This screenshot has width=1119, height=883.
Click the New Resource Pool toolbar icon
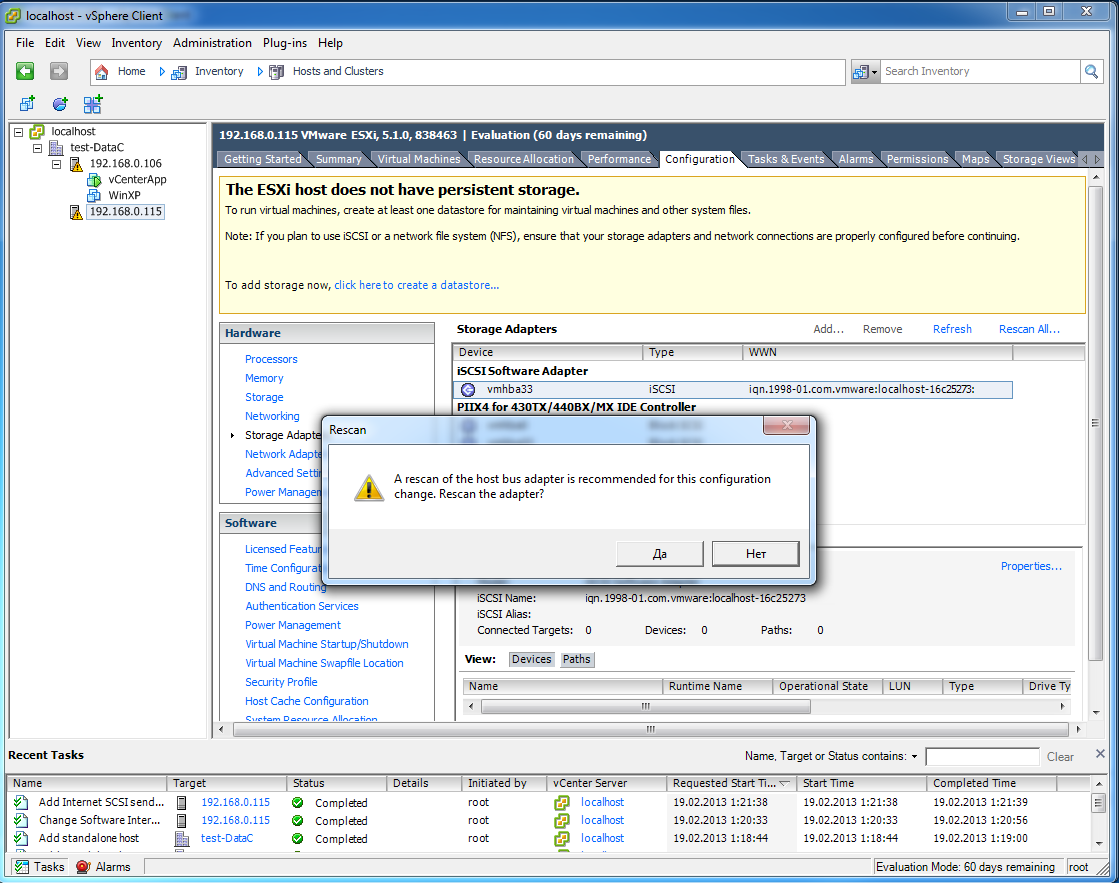click(x=60, y=104)
